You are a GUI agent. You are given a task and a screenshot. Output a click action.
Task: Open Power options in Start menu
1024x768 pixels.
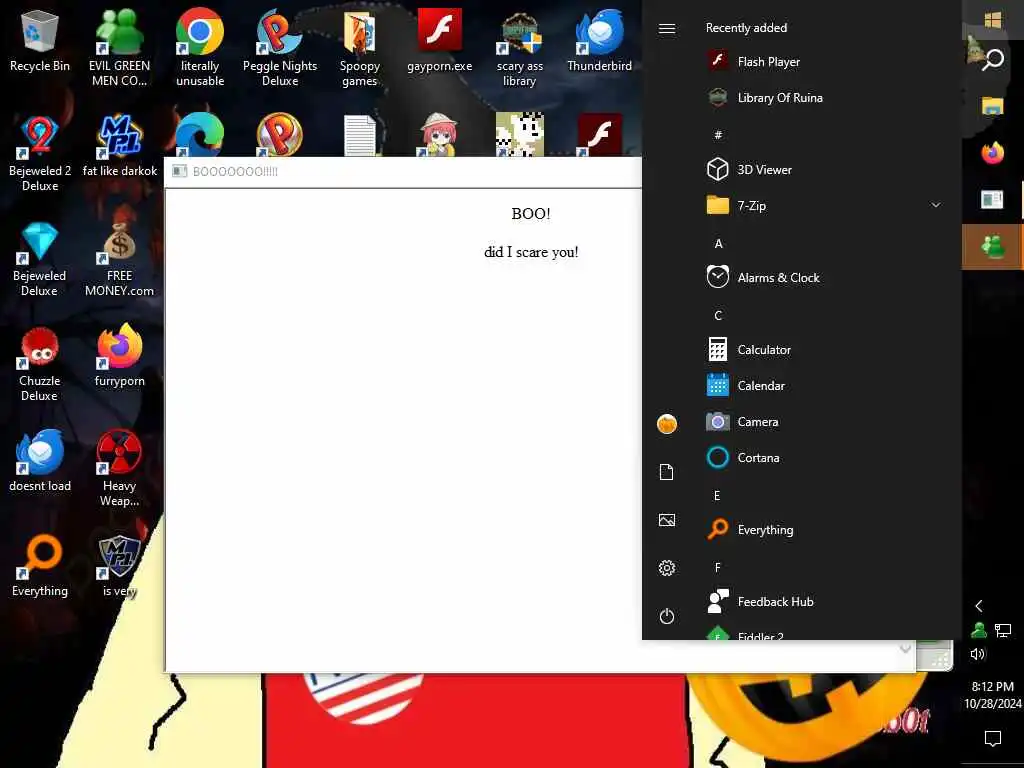tap(667, 616)
